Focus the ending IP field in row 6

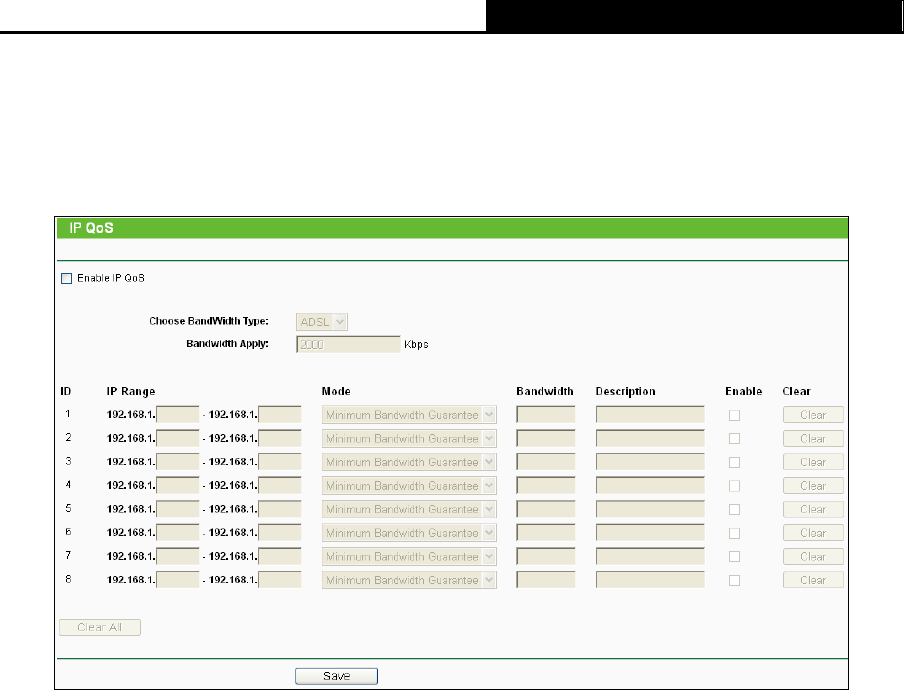tap(280, 533)
